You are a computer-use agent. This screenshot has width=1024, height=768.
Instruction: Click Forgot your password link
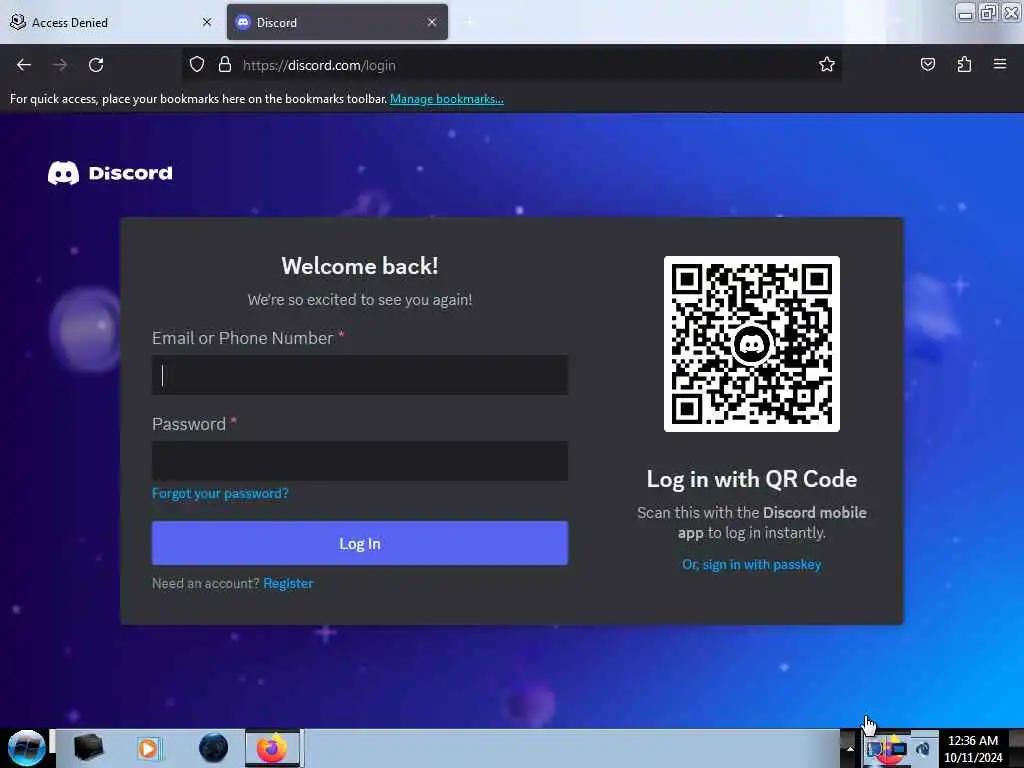click(220, 493)
